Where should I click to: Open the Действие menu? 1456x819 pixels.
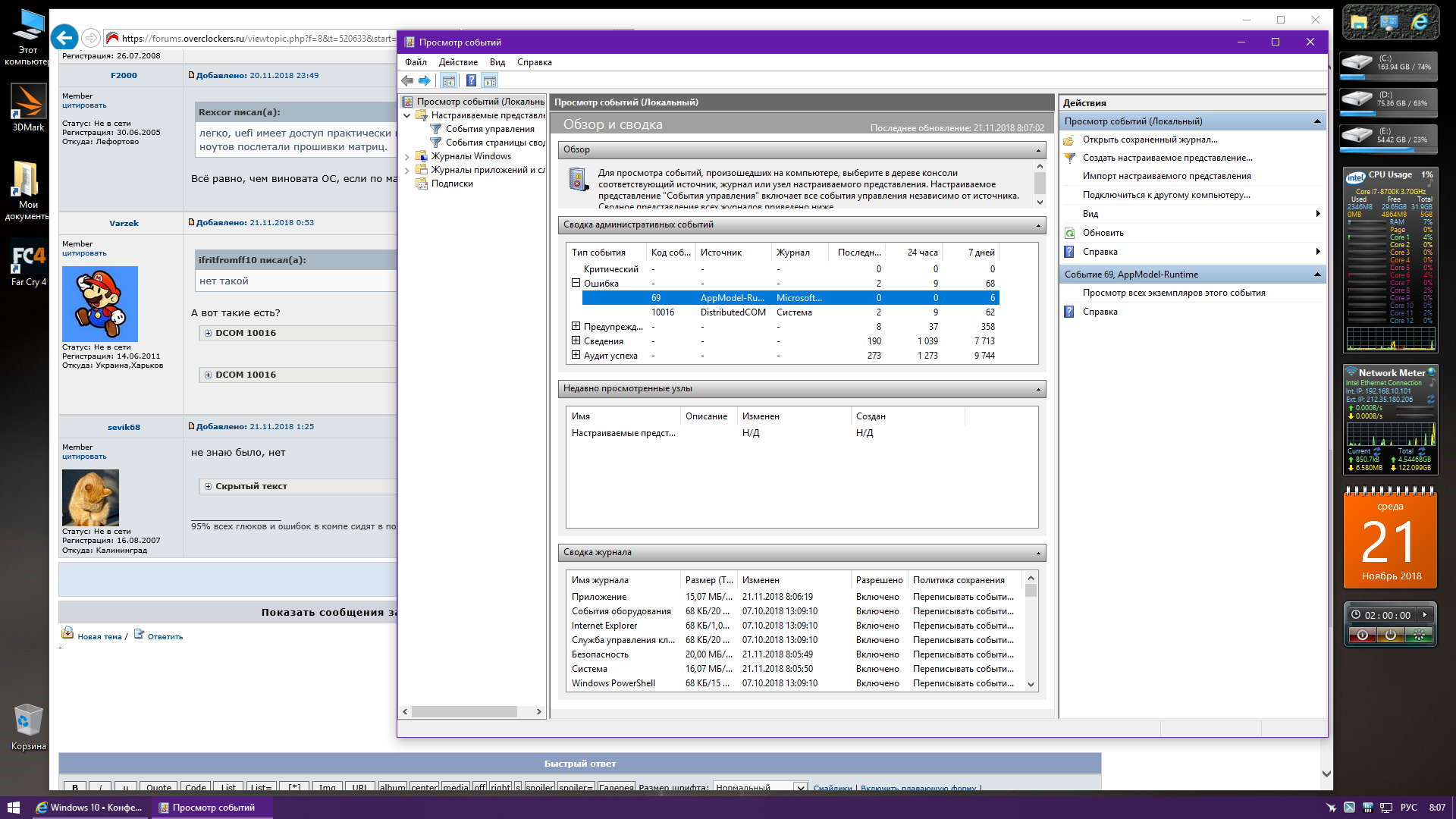(458, 62)
